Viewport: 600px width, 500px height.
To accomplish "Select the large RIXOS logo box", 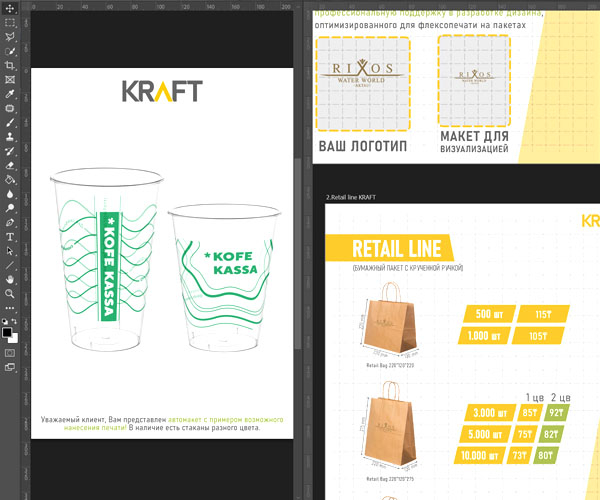I will tap(363, 84).
